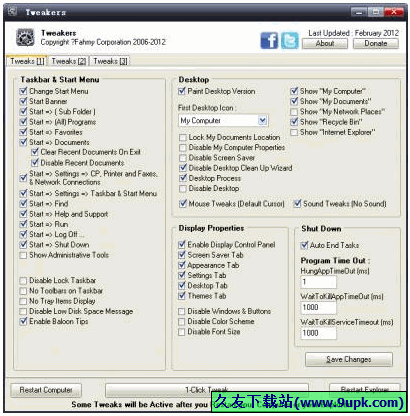Open the Facebook icon link
Screen dimensions: 410x416
click(269, 40)
